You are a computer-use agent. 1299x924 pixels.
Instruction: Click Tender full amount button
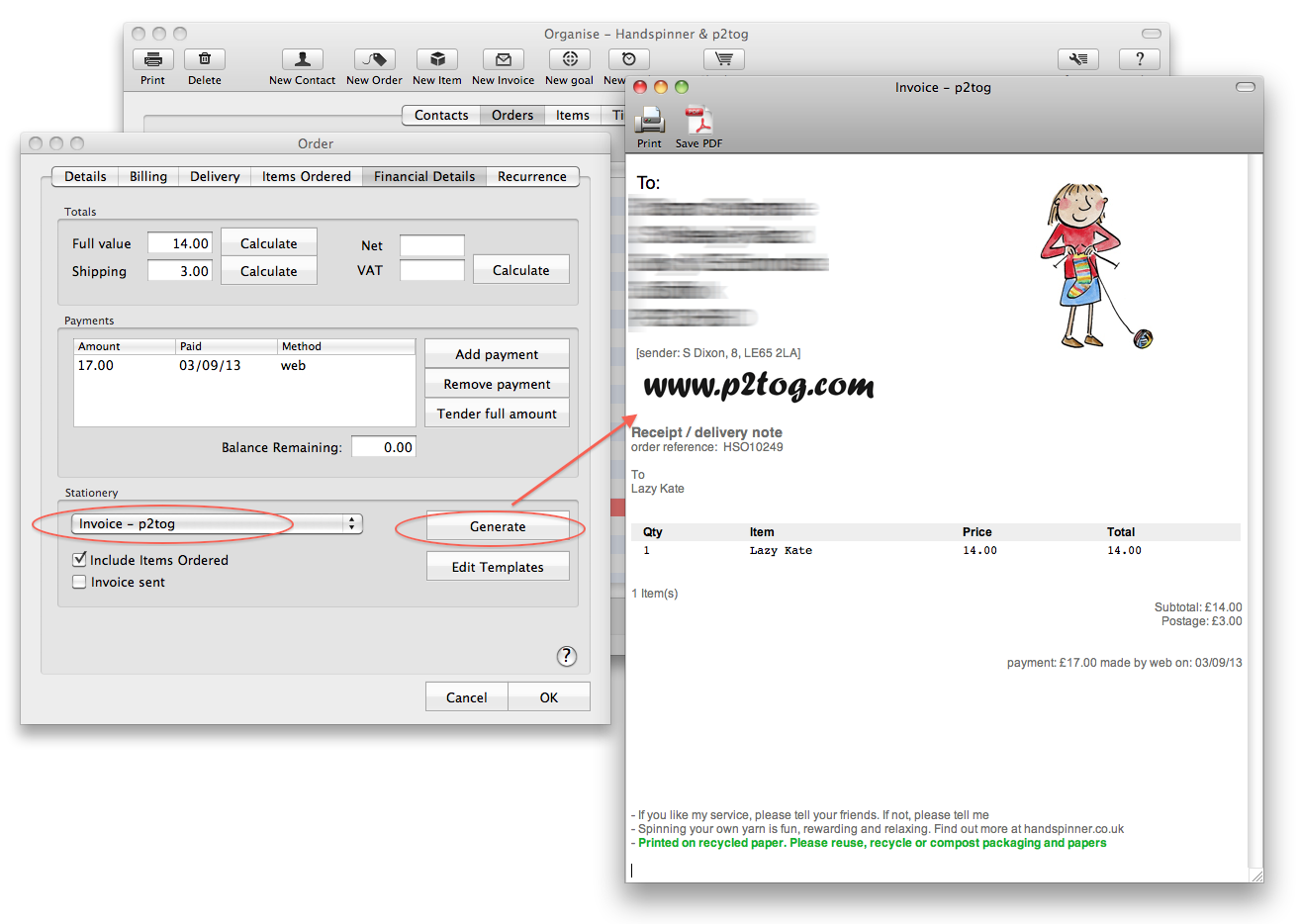coord(497,413)
